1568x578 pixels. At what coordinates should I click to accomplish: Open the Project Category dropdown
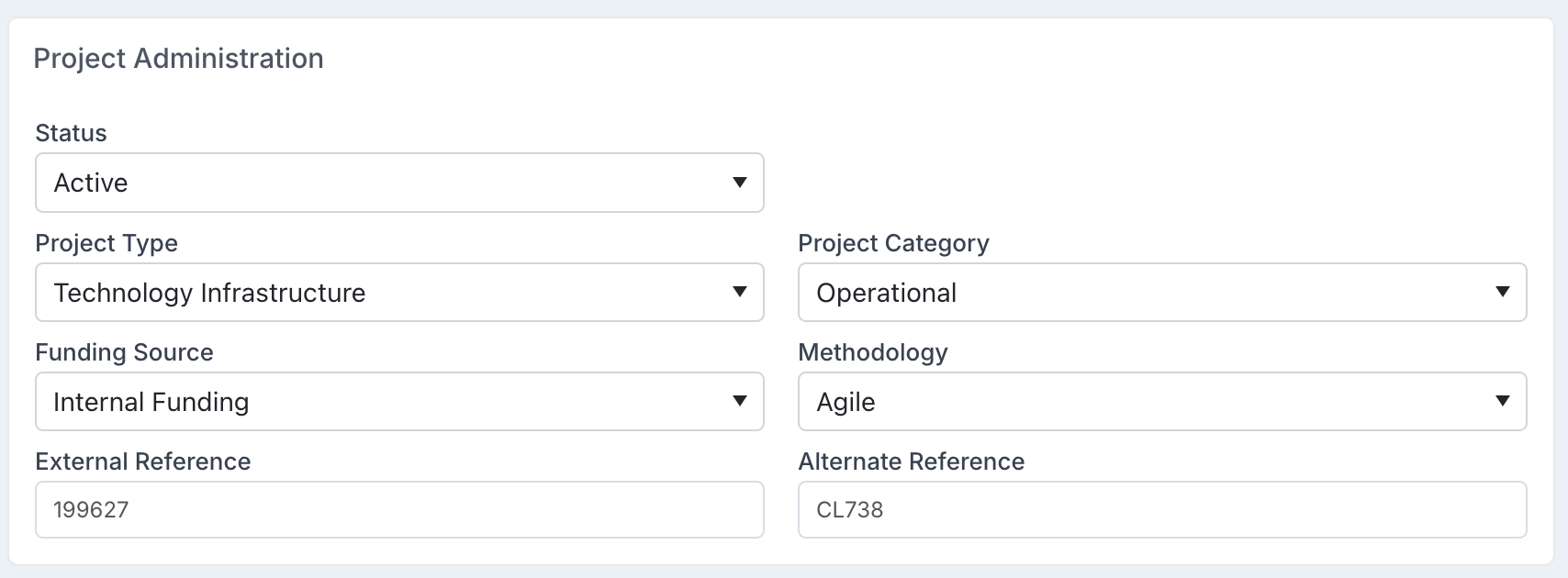point(1162,293)
